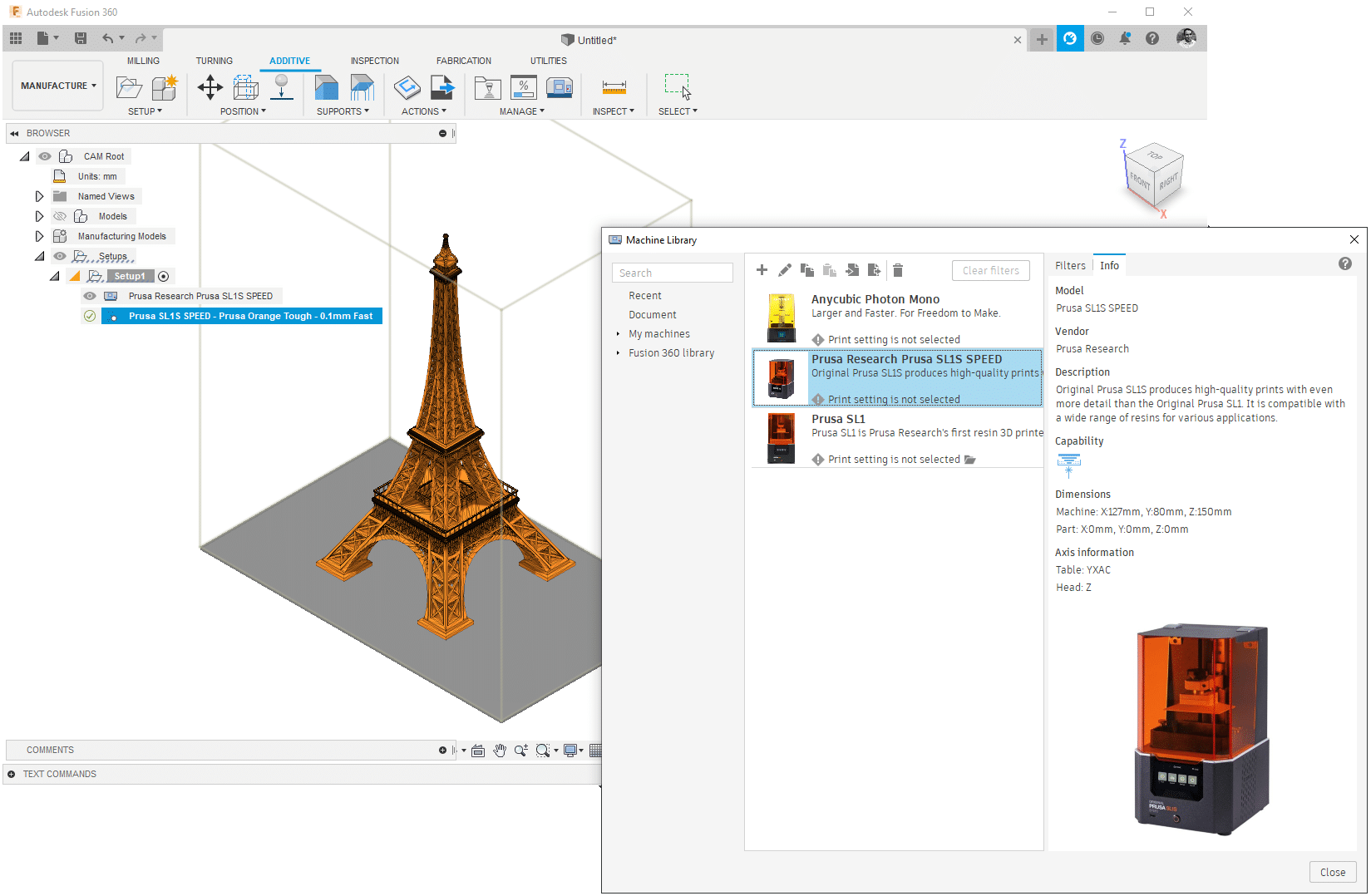Open the Filters tab in Machine Library
This screenshot has width=1371, height=896.
click(1070, 266)
